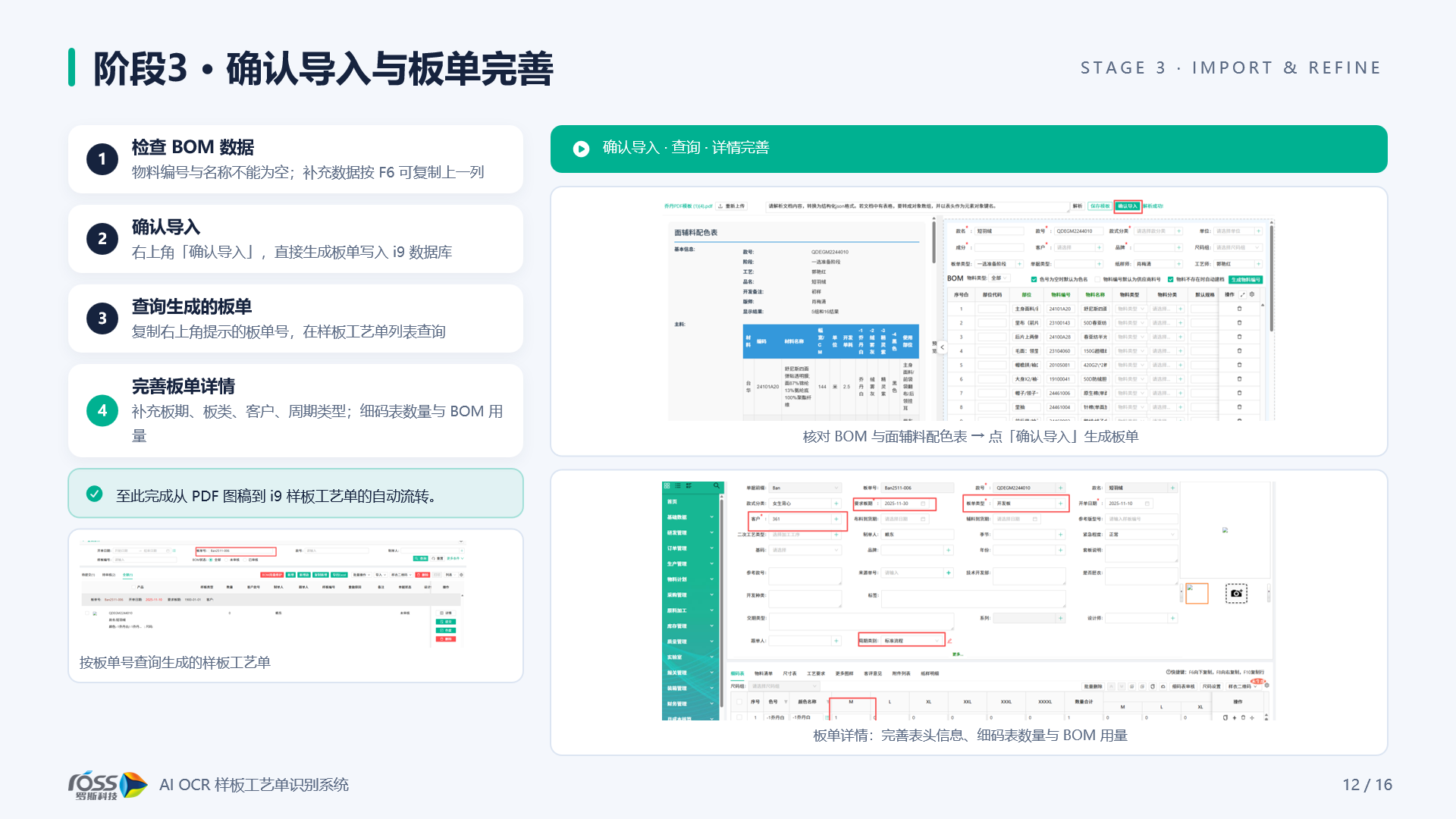1456x819 pixels.
Task: Click the collapse preview arrow between PDF and BOM
Action: pos(942,348)
